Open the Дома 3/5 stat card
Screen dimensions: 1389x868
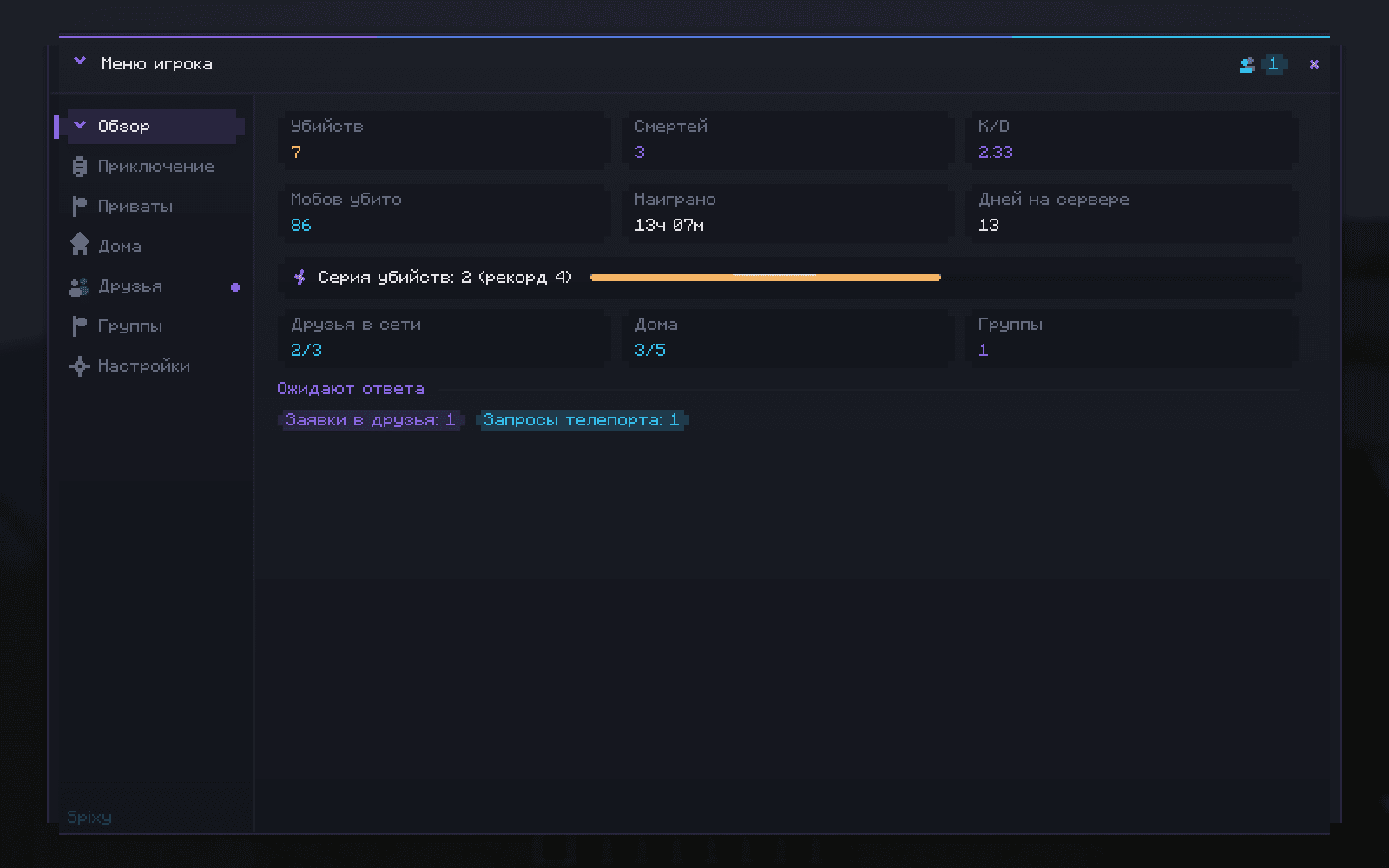point(788,337)
